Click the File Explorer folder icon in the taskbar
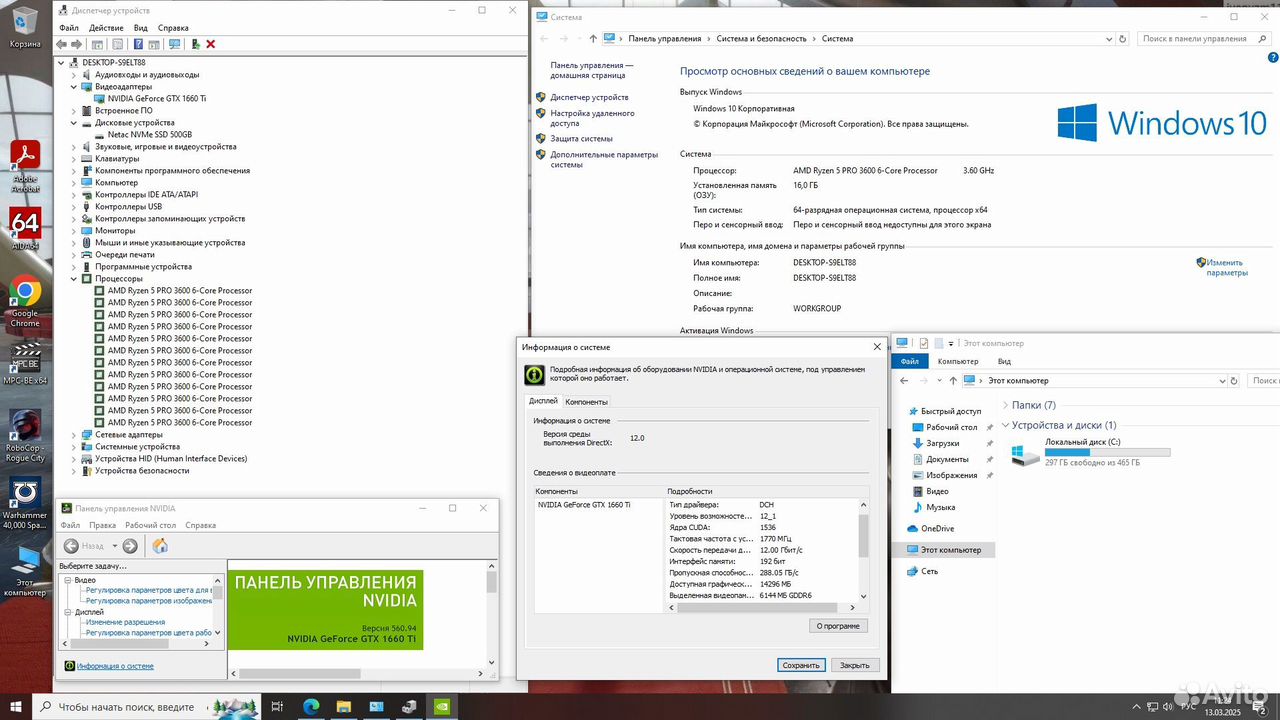 (x=344, y=706)
